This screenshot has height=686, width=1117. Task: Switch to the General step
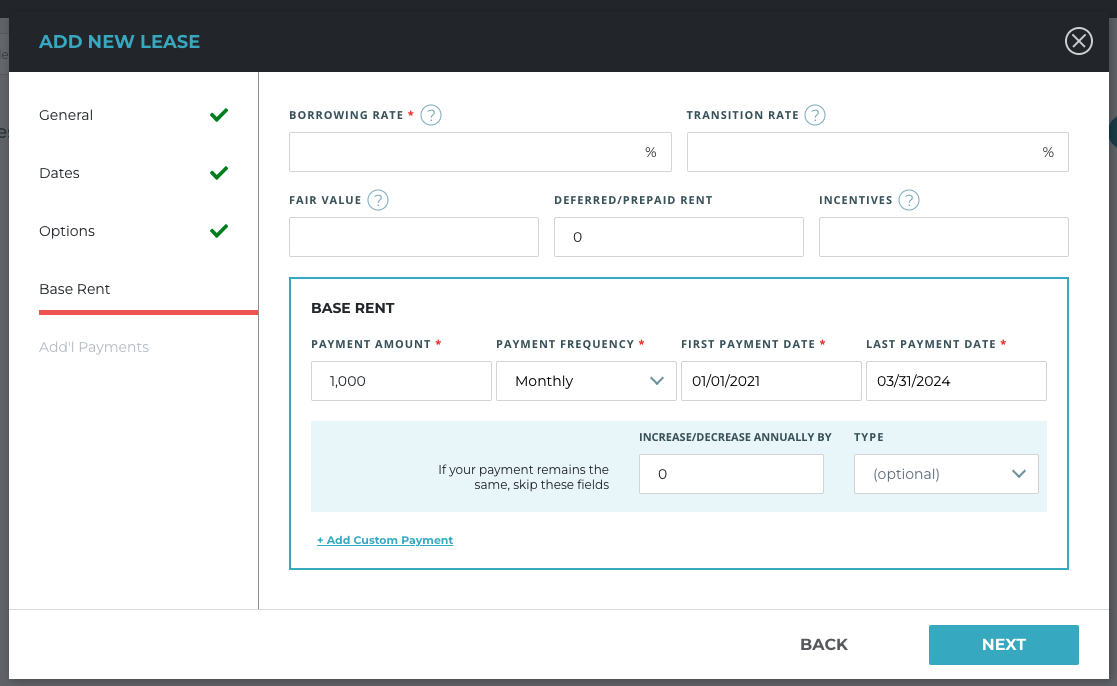click(x=66, y=115)
